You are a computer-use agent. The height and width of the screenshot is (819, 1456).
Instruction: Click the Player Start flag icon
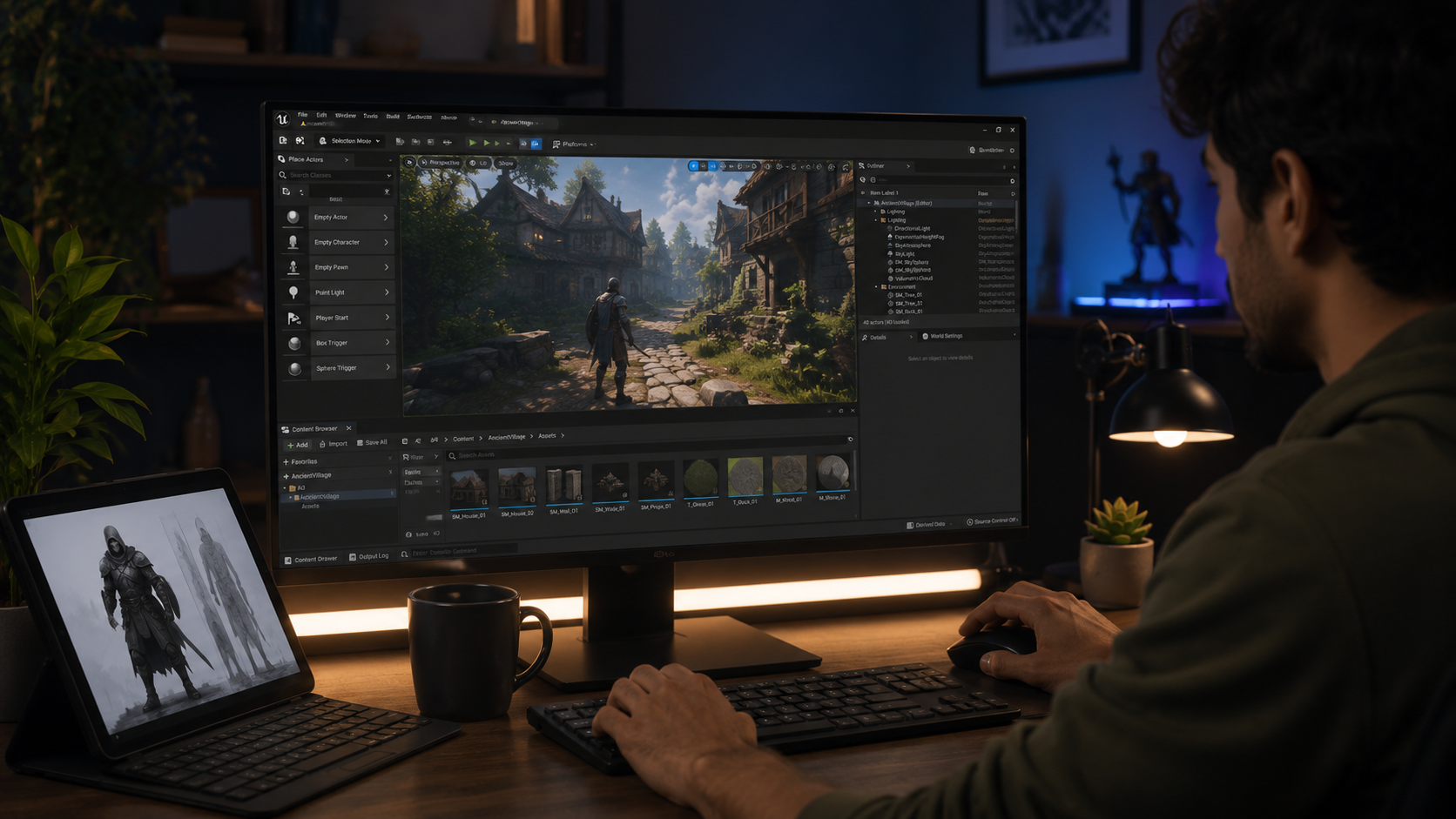pos(294,318)
